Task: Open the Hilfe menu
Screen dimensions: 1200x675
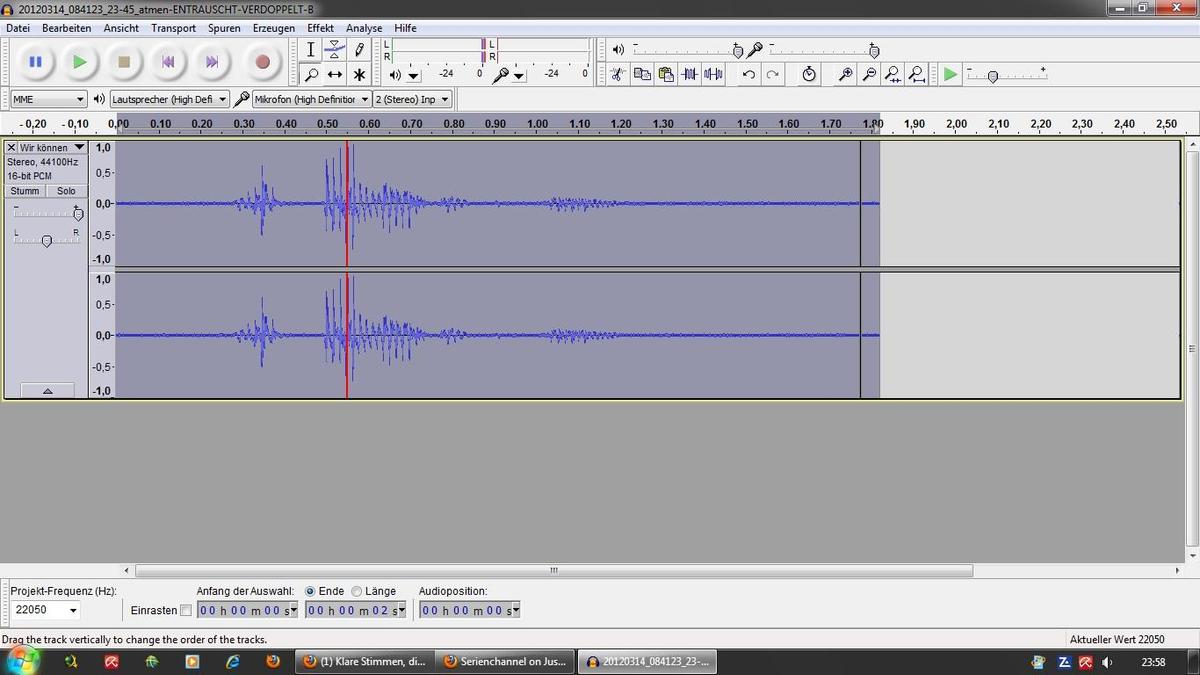Action: [405, 28]
